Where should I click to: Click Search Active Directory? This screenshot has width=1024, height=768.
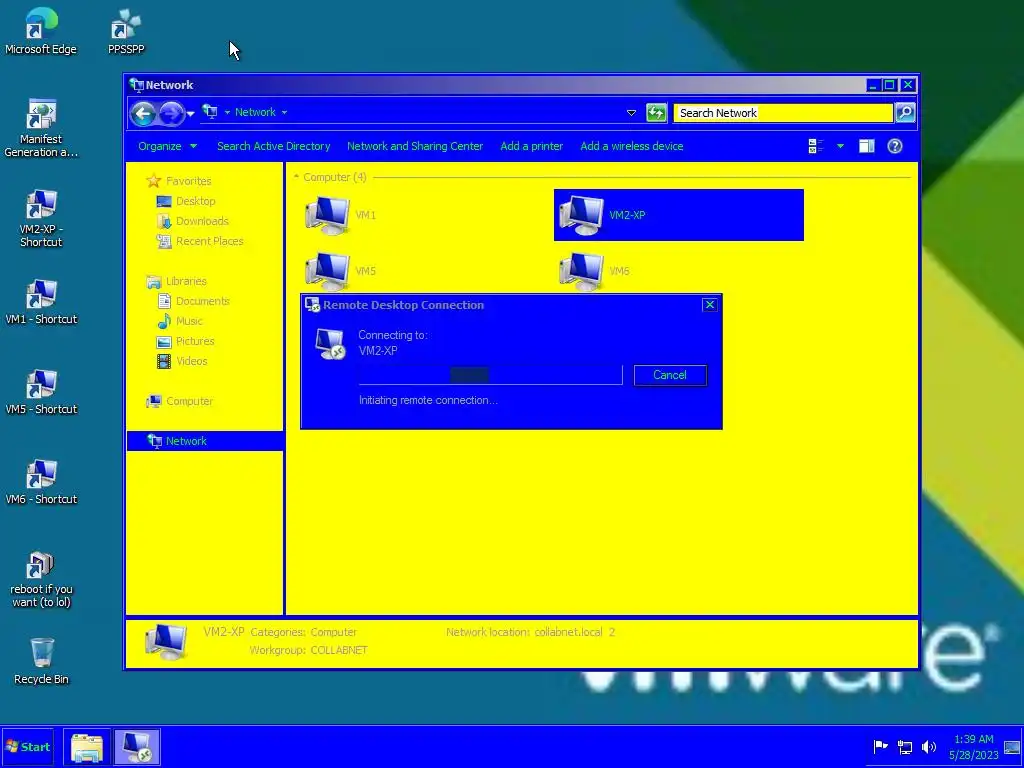tap(274, 146)
